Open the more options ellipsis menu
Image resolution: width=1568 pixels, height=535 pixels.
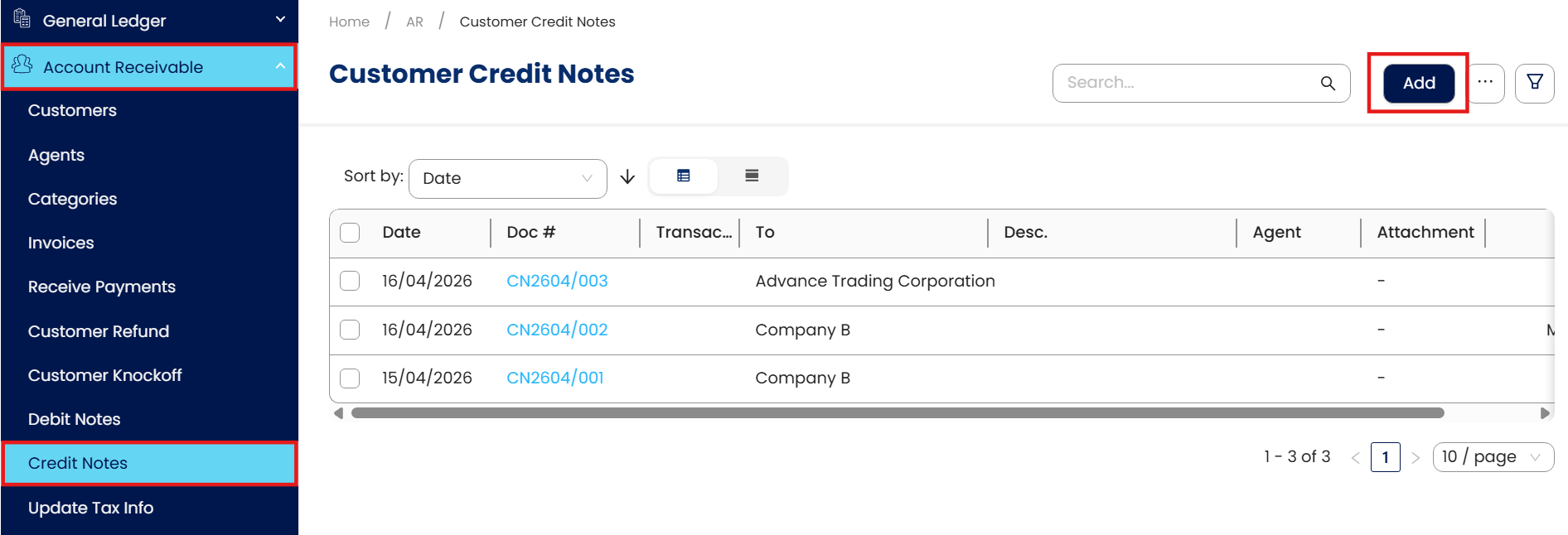pyautogui.click(x=1485, y=83)
